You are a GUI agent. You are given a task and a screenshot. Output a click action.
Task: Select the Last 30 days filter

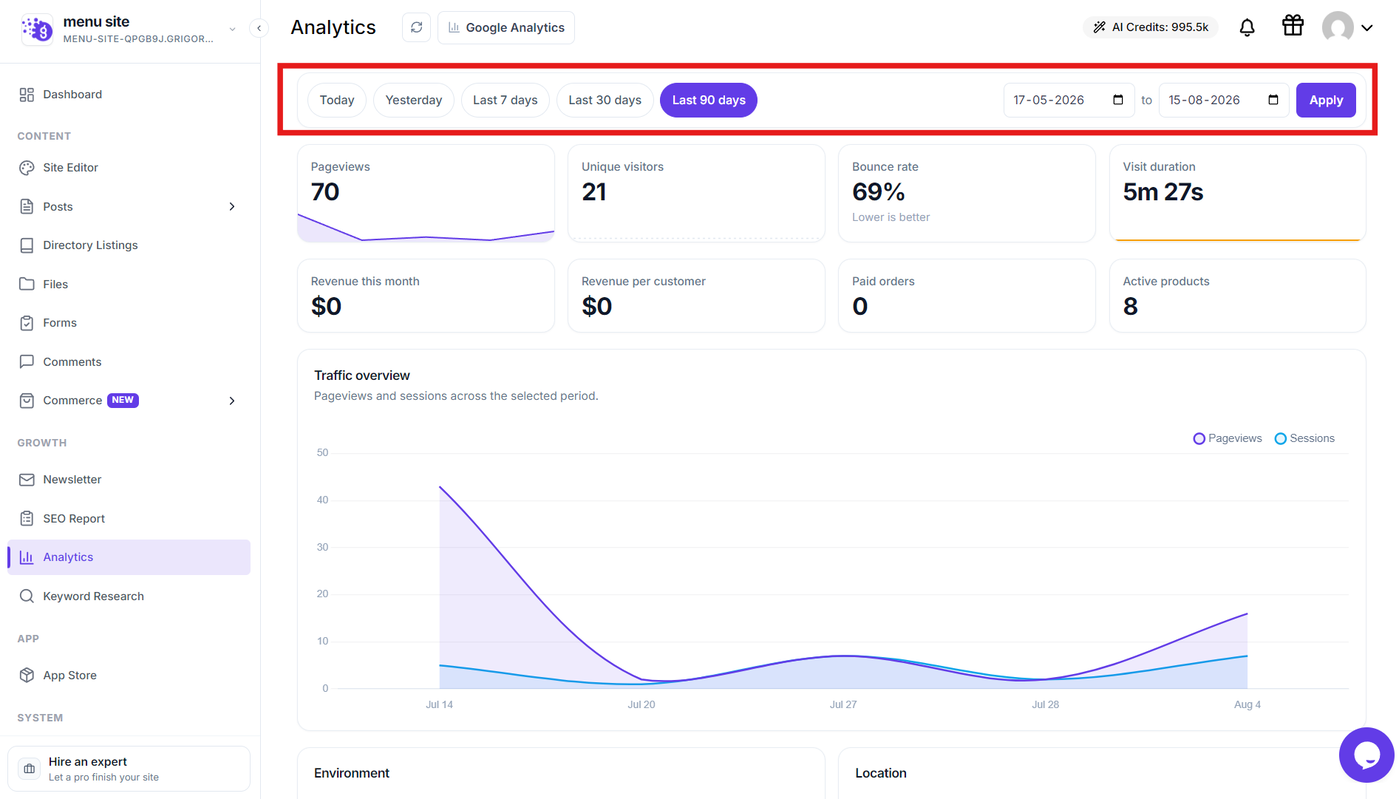tap(605, 100)
